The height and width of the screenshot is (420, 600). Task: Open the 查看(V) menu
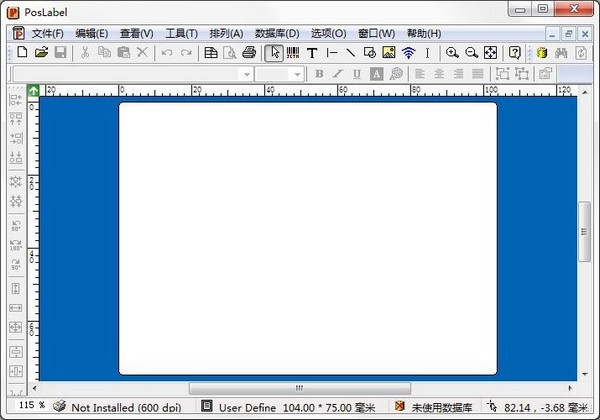(137, 34)
